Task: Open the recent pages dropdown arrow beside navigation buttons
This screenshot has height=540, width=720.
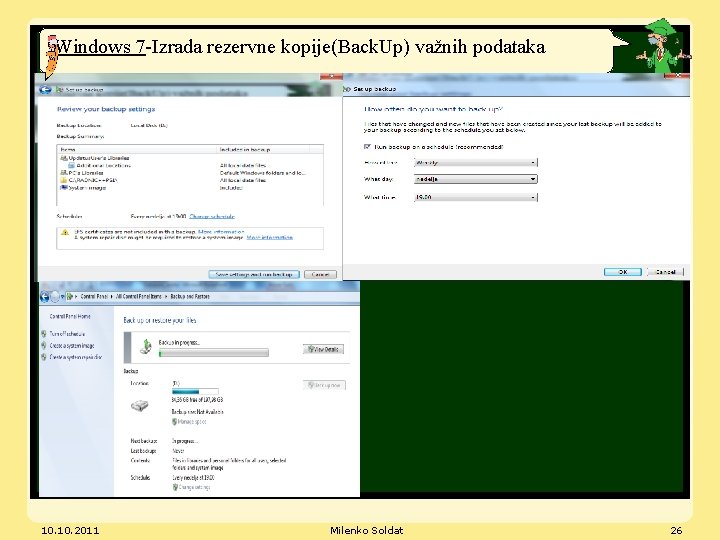Action: click(62, 297)
